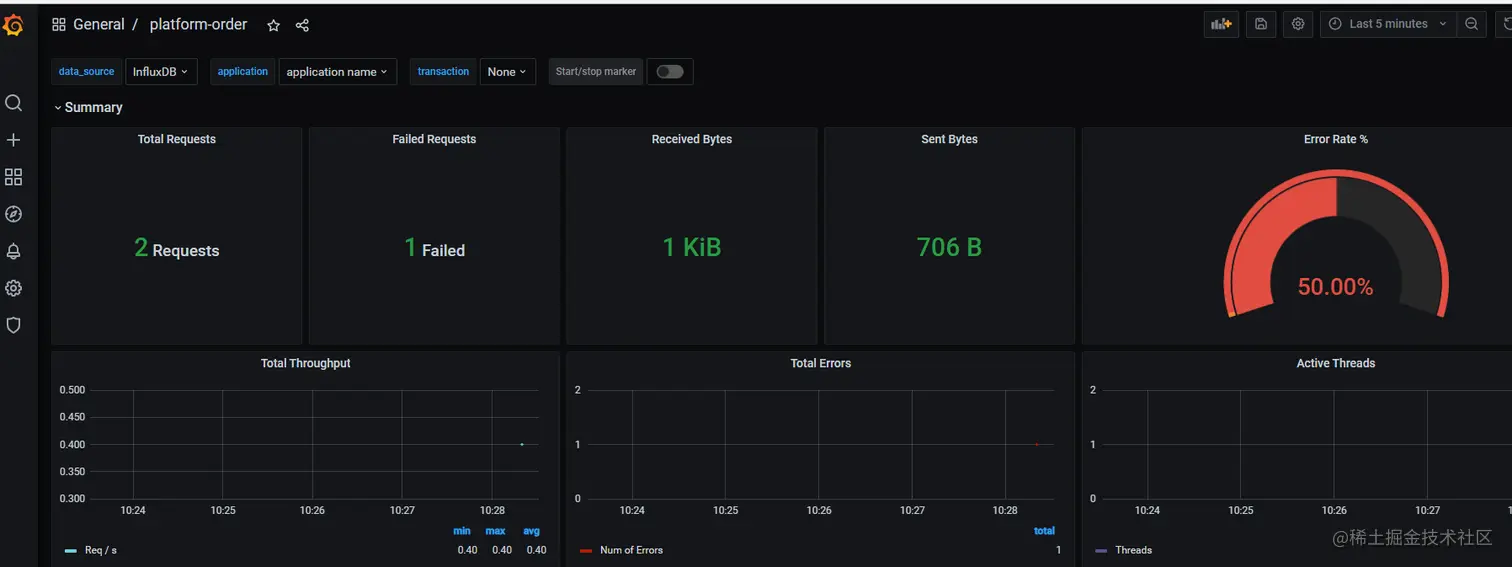Click the refresh dashboard icon
1512x567 pixels.
[1504, 24]
